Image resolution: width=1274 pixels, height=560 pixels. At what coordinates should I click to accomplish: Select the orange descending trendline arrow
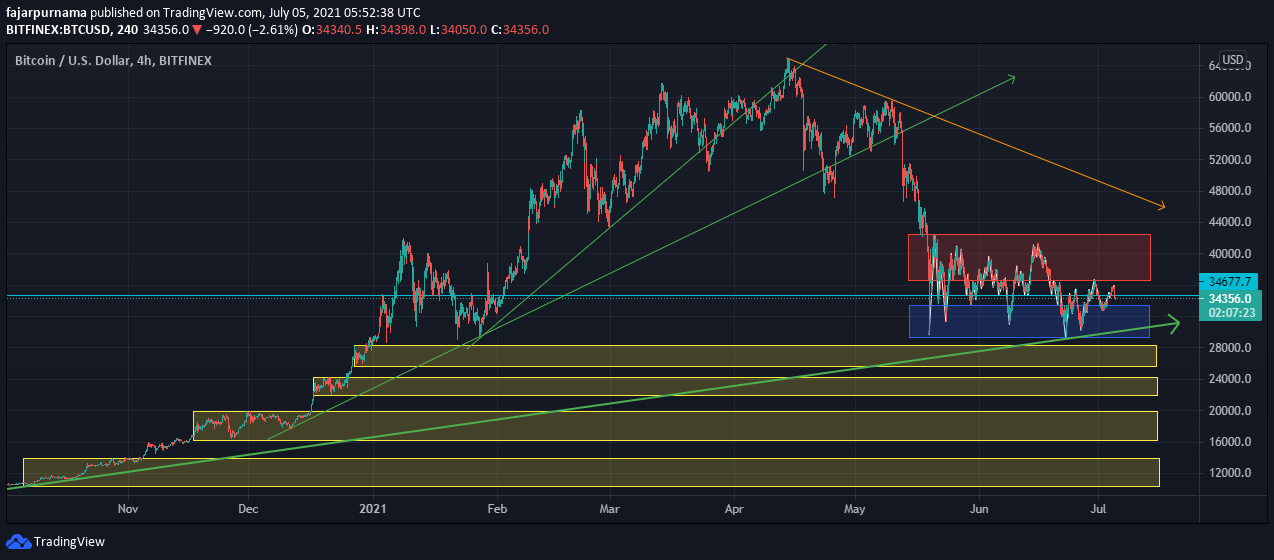point(978,134)
